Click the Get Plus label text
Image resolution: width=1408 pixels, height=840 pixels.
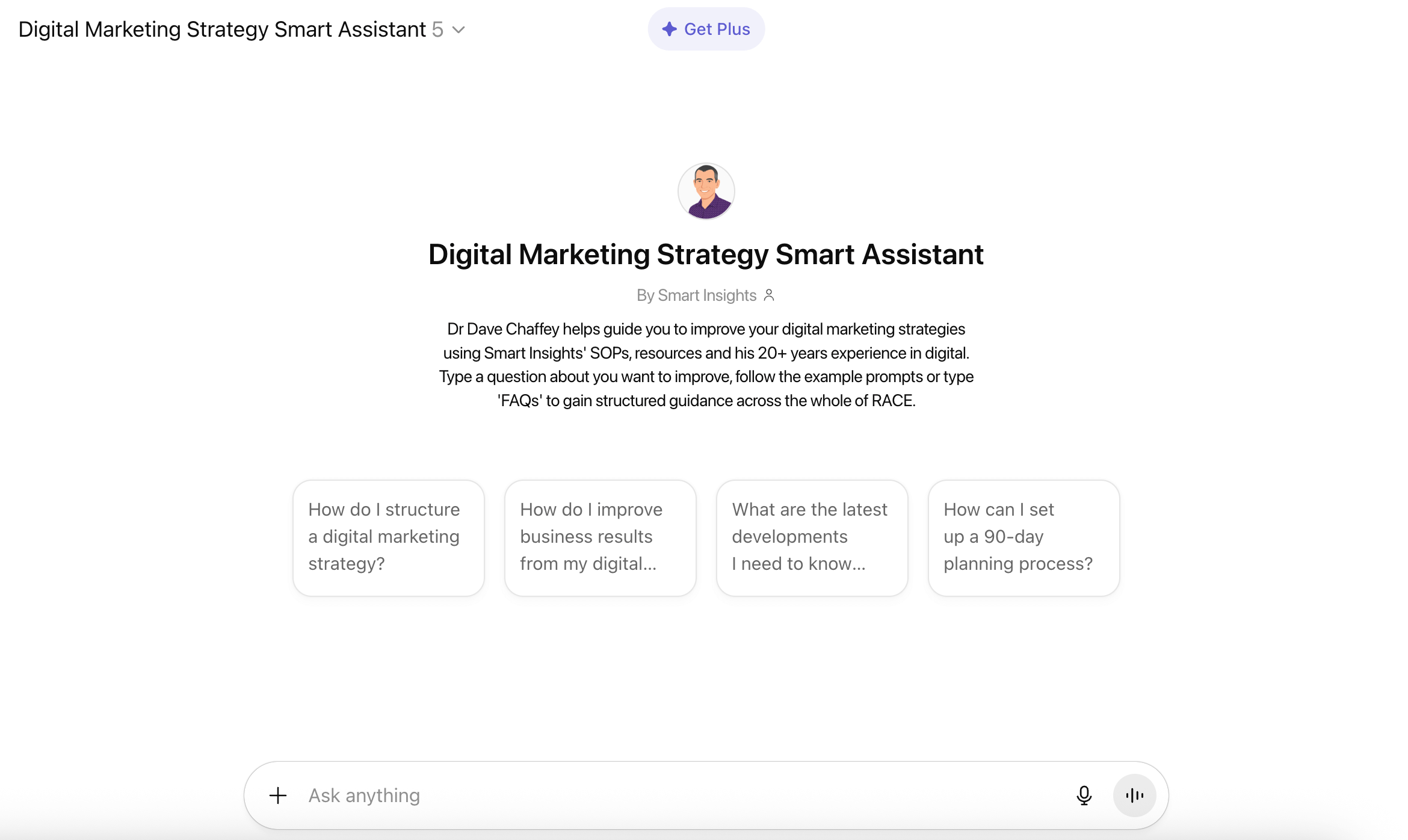(717, 29)
